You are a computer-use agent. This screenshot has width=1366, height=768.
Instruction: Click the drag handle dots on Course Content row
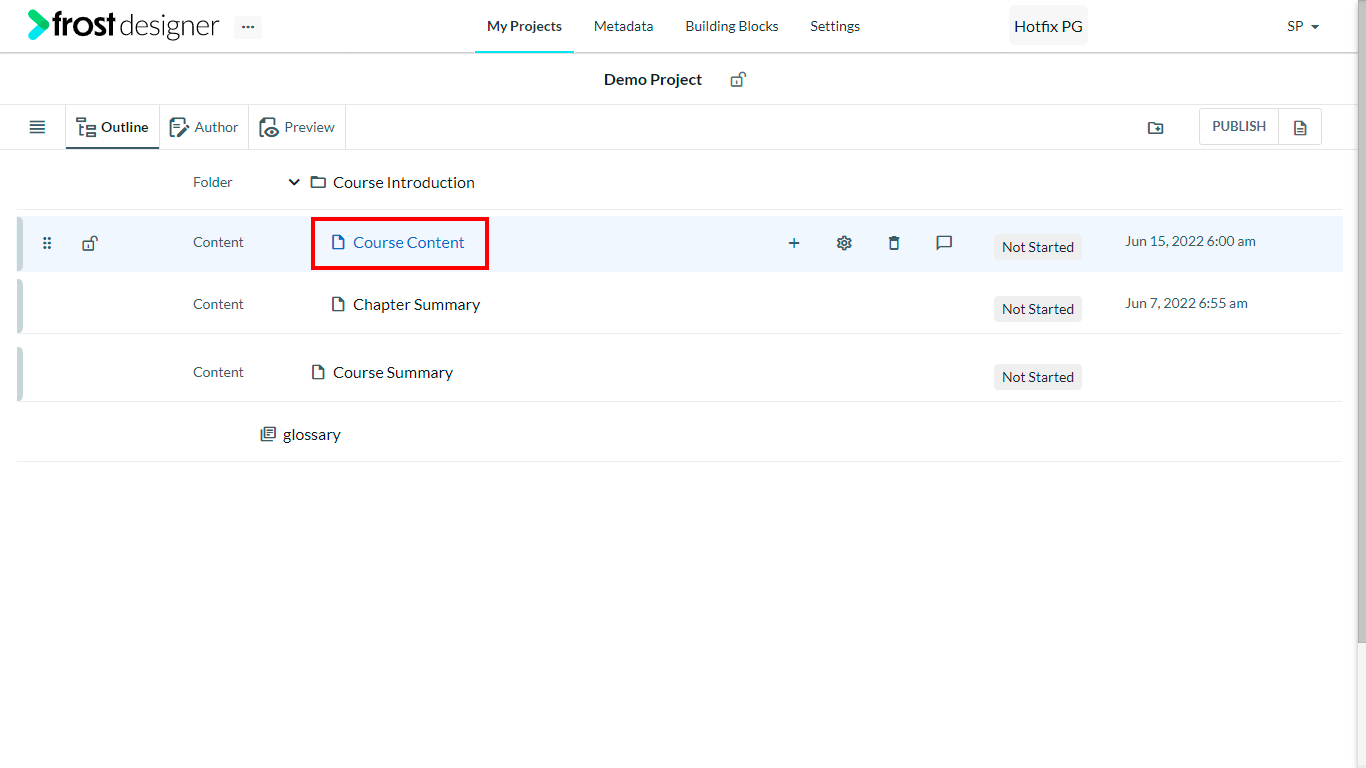47,243
